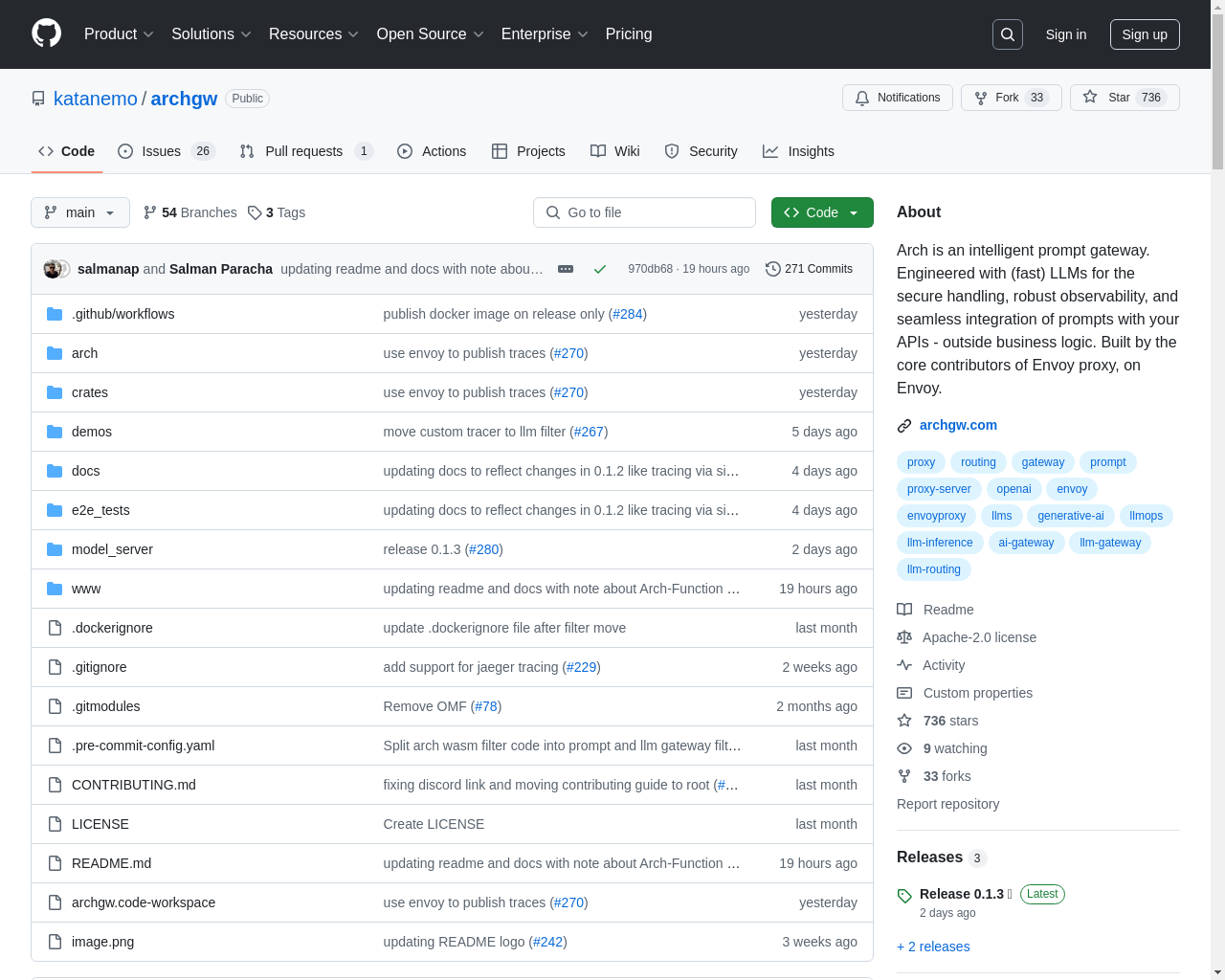Select the llm-gateway topic tag
Viewport: 1225px width, 980px height.
1110,543
